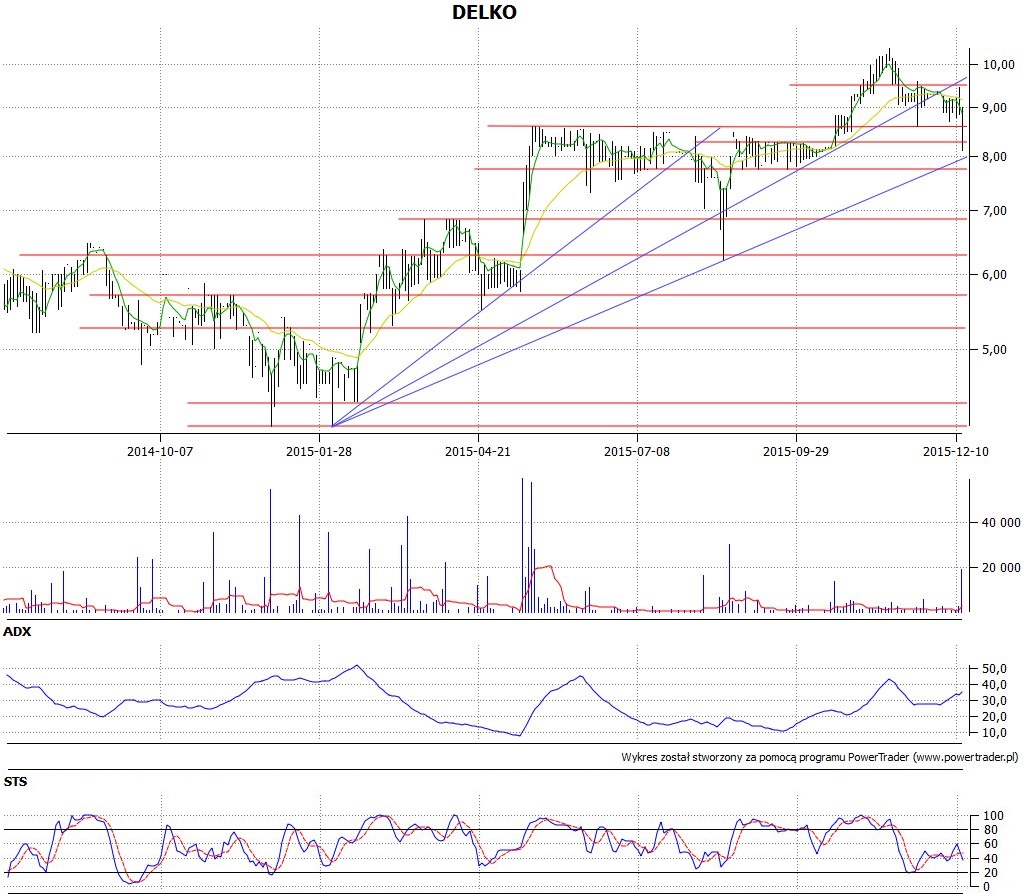Click the DELKO chart title
The width and height of the screenshot is (1024, 896).
pyautogui.click(x=484, y=12)
